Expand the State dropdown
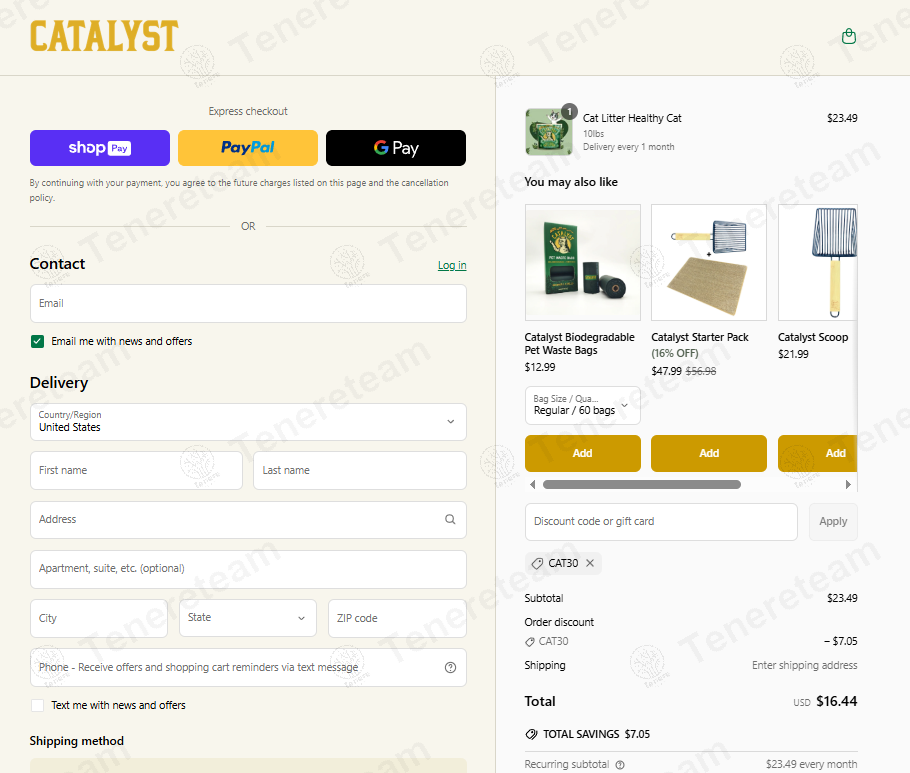Image resolution: width=910 pixels, height=773 pixels. tap(248, 618)
